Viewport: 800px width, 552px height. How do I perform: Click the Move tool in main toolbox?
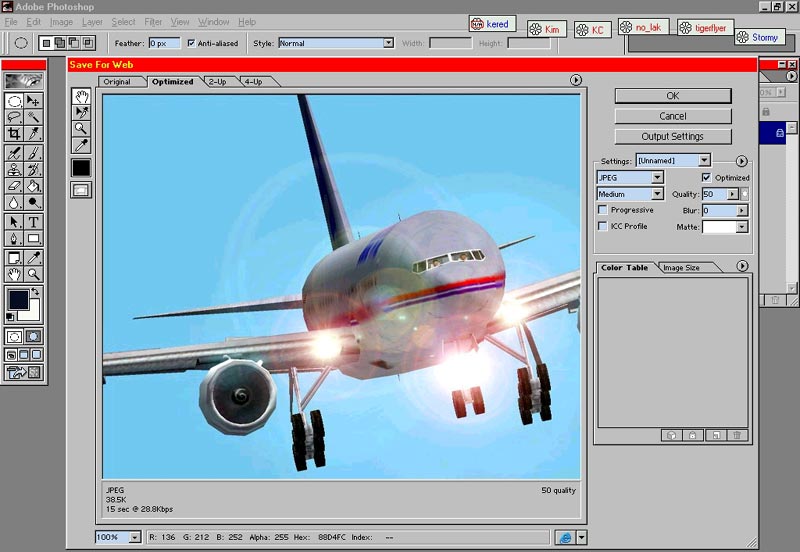pos(33,101)
